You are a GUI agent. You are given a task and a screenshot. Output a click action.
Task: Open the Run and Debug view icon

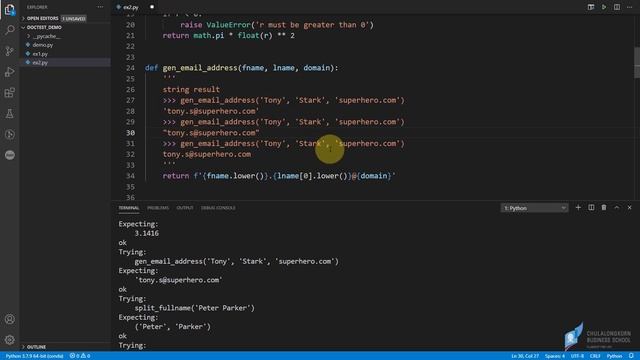point(9,72)
